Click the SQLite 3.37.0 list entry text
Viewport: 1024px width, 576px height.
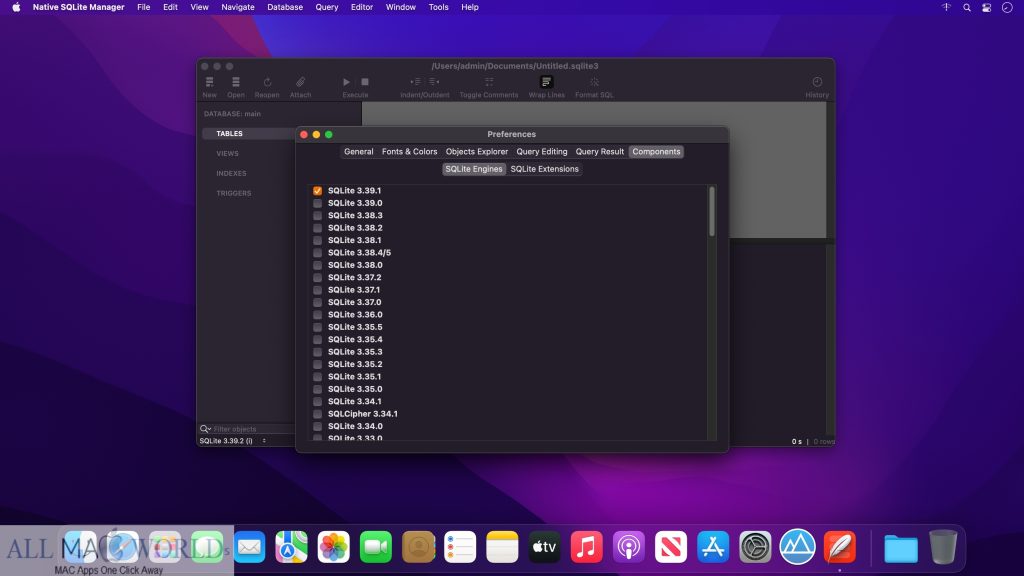tap(355, 302)
